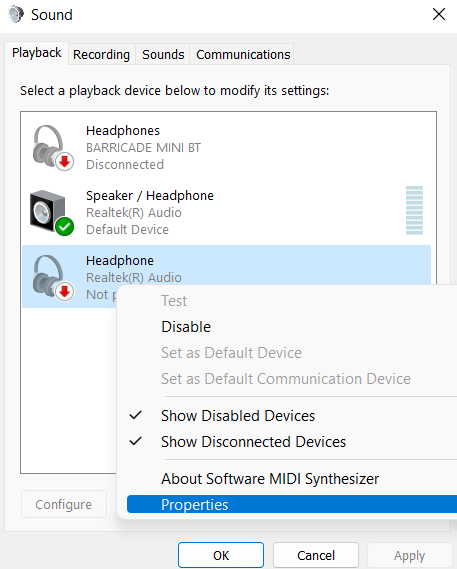This screenshot has width=457, height=569.
Task: Click the 'Headphones' device name at top
Action: [123, 131]
